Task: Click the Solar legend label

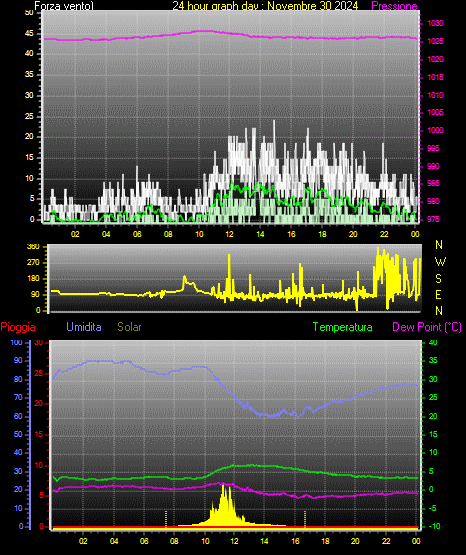Action: click(x=129, y=327)
